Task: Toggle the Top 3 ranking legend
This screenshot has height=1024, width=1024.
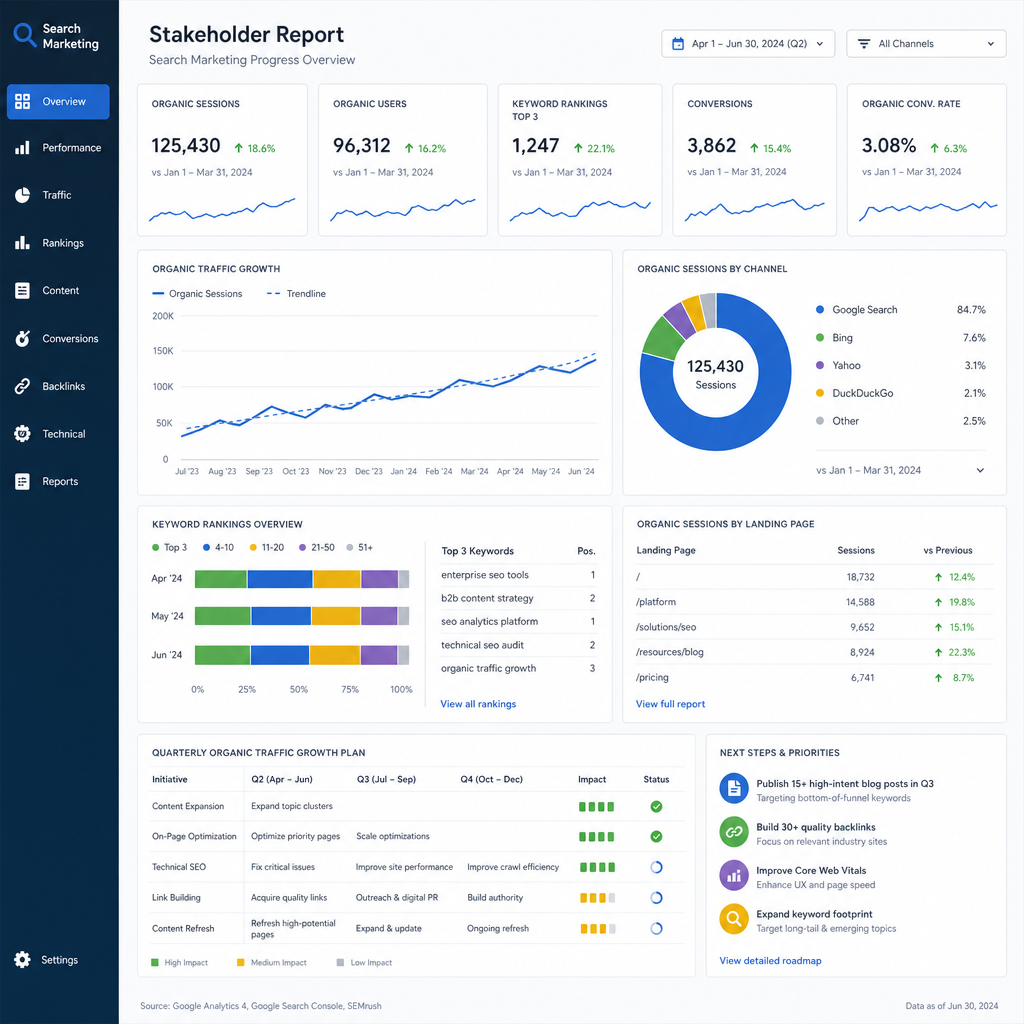Action: pyautogui.click(x=169, y=547)
